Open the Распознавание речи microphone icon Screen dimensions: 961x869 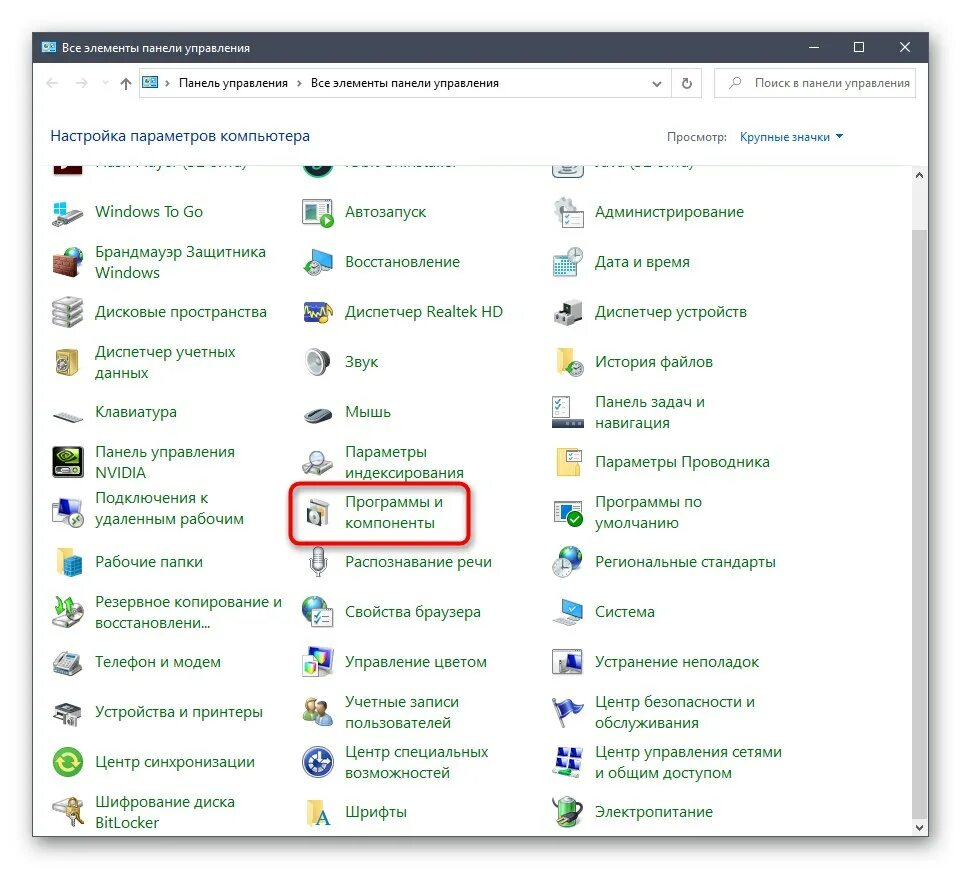(x=317, y=562)
